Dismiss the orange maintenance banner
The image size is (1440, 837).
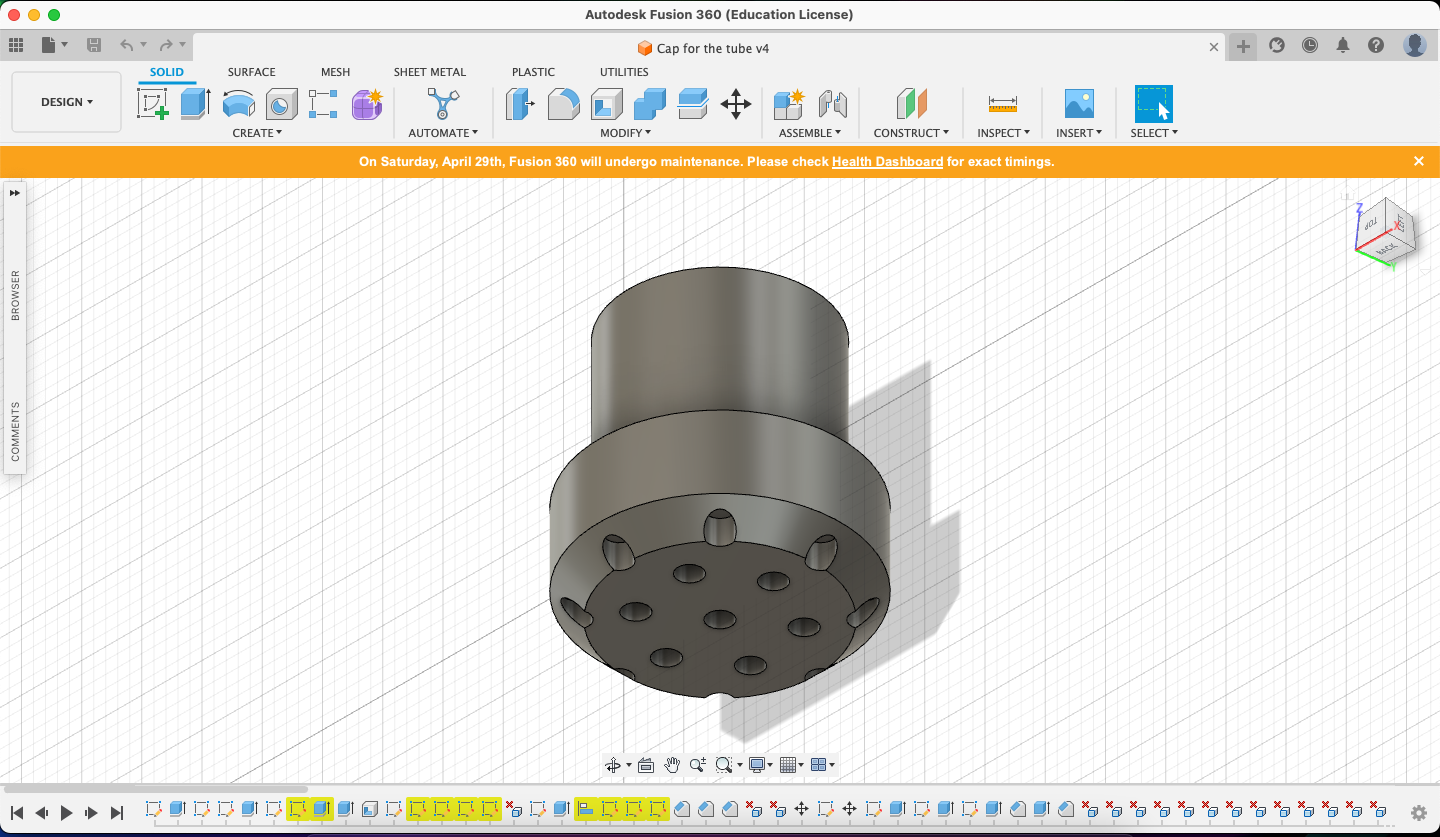(x=1418, y=161)
